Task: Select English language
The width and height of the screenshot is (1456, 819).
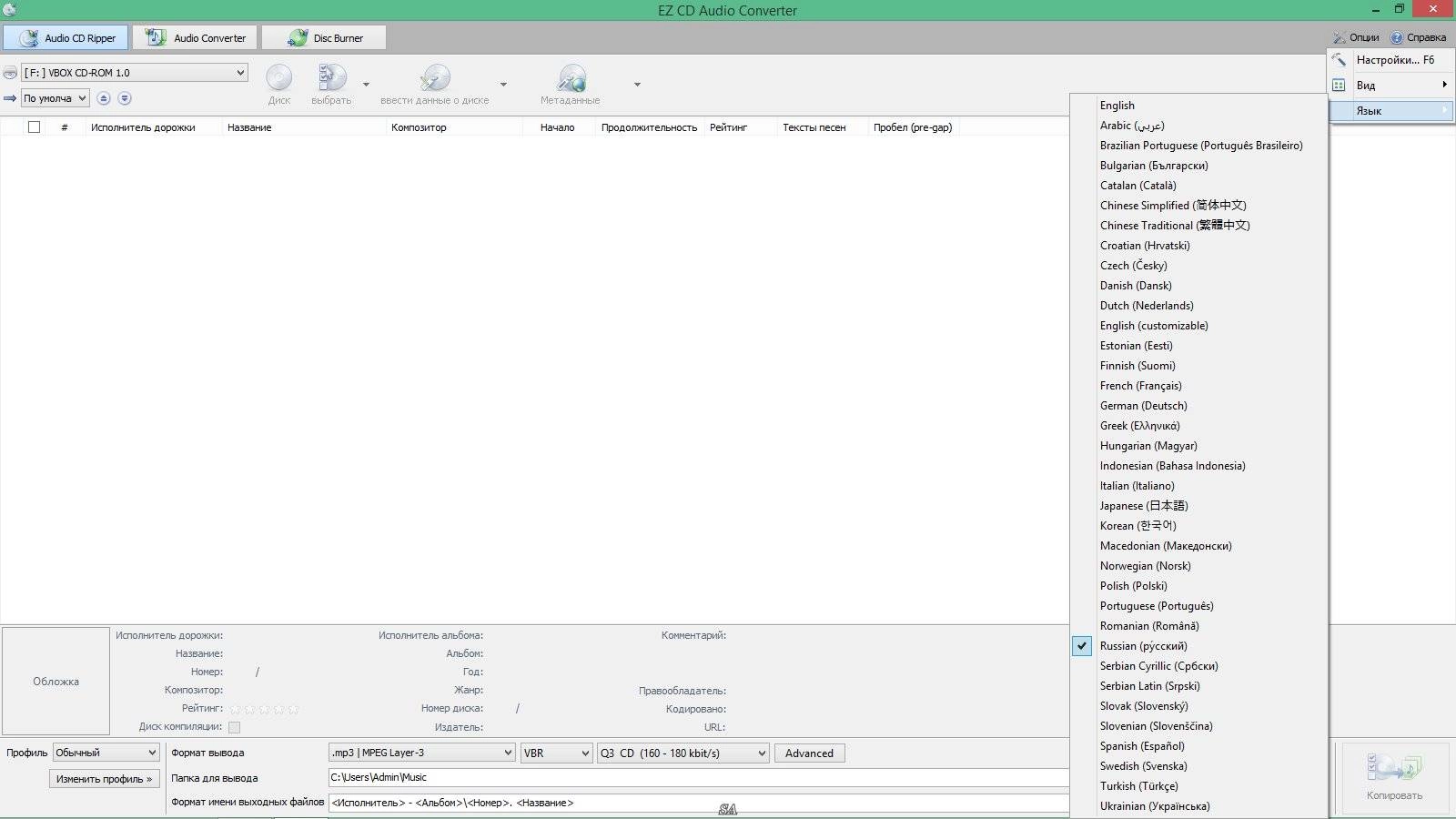Action: [1198, 106]
